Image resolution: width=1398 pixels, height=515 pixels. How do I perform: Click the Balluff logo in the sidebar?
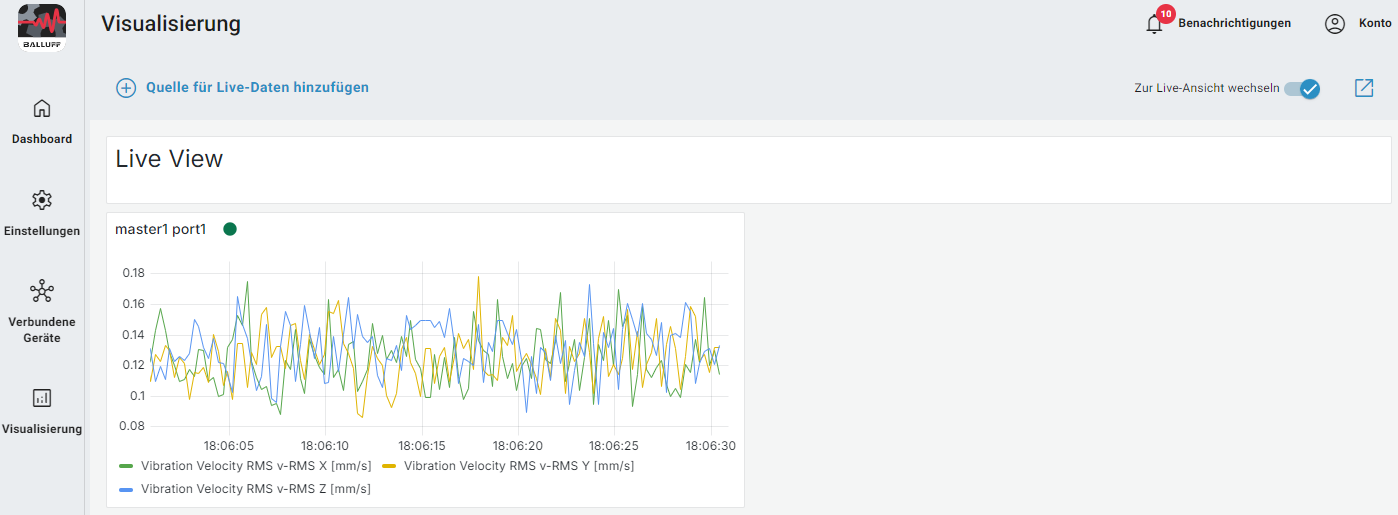pyautogui.click(x=42, y=27)
